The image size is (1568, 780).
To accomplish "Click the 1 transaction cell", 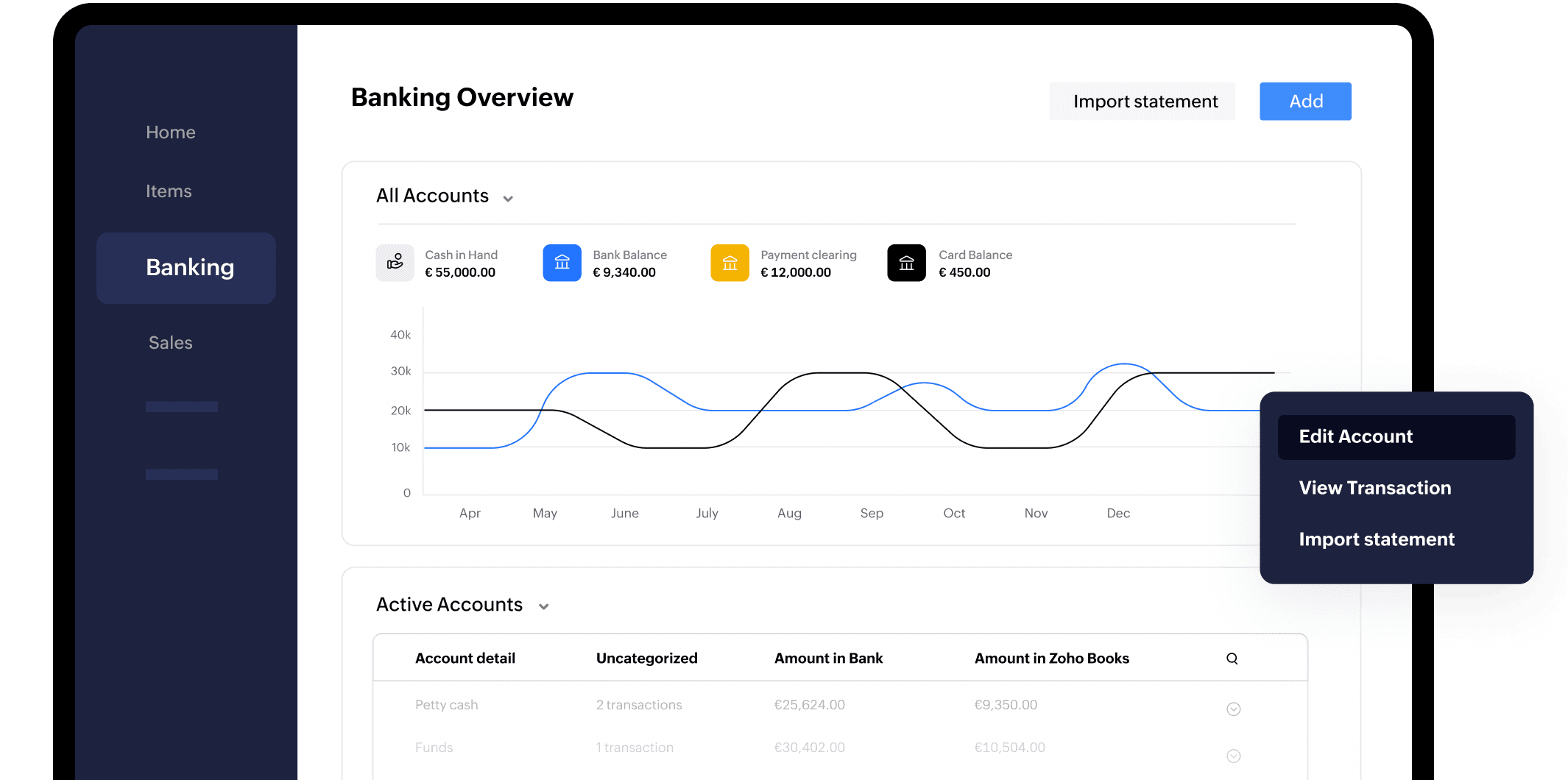I will pyautogui.click(x=635, y=748).
